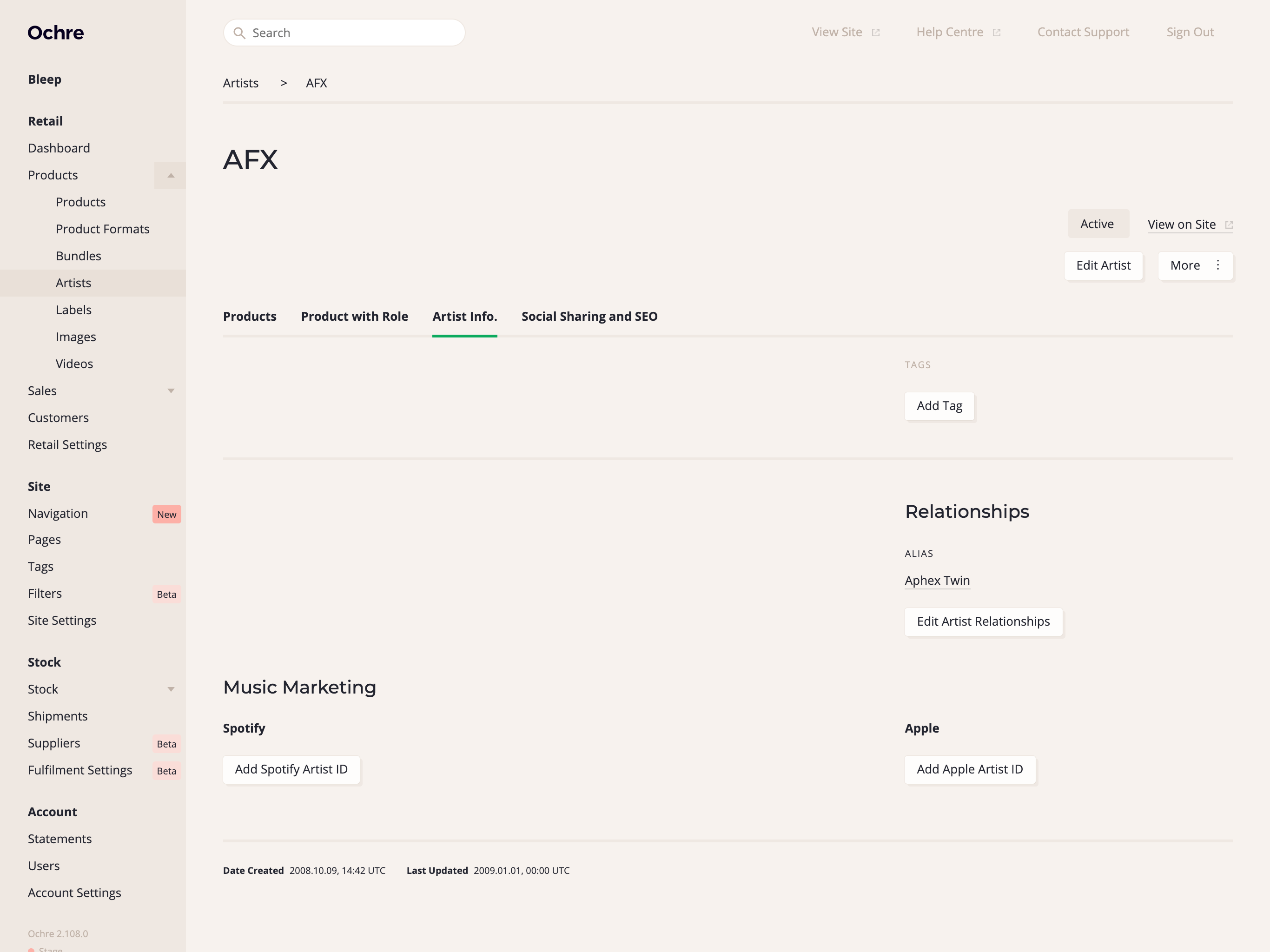Switch to the Social Sharing and SEO tab
Screen dimensions: 1270x952
(x=589, y=317)
